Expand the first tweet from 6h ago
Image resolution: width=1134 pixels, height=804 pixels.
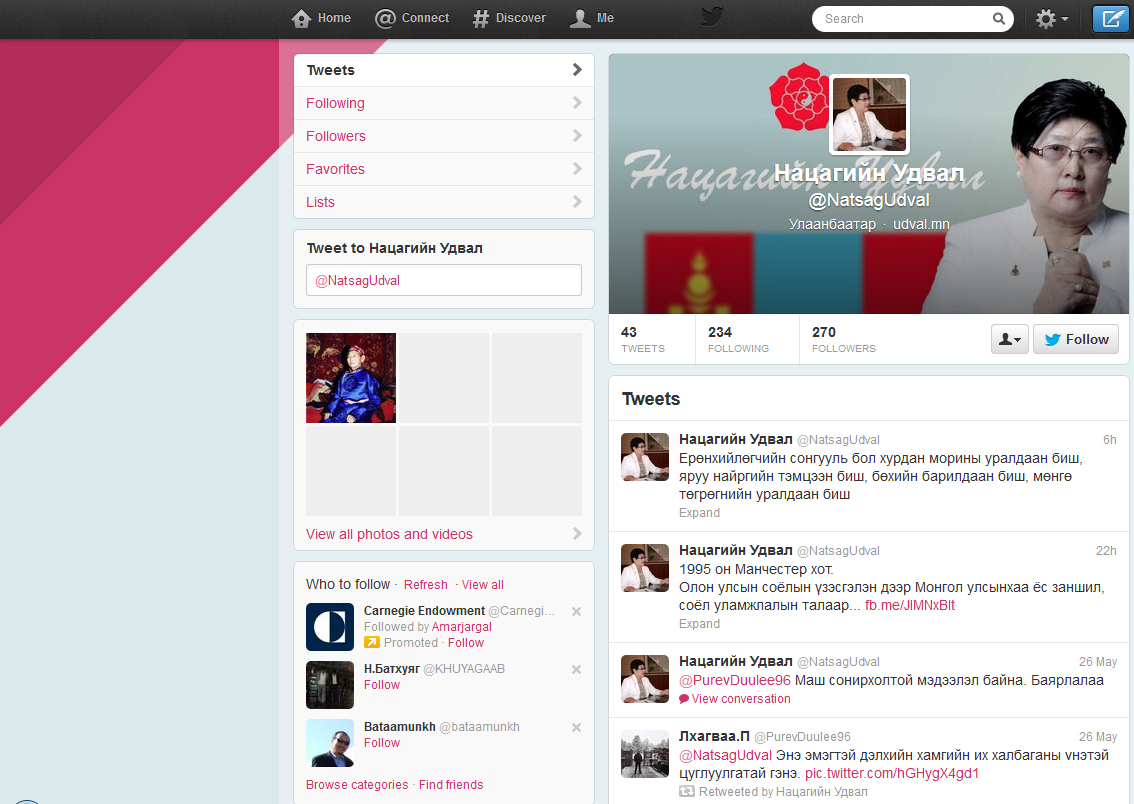tap(699, 513)
